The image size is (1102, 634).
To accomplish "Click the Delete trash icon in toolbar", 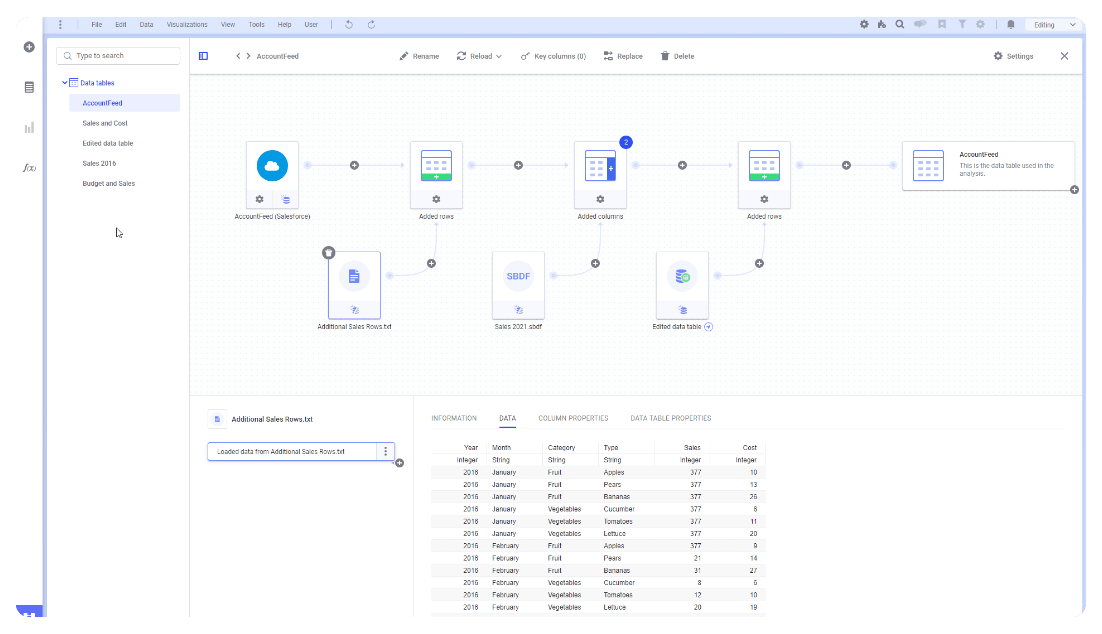I will coord(677,56).
